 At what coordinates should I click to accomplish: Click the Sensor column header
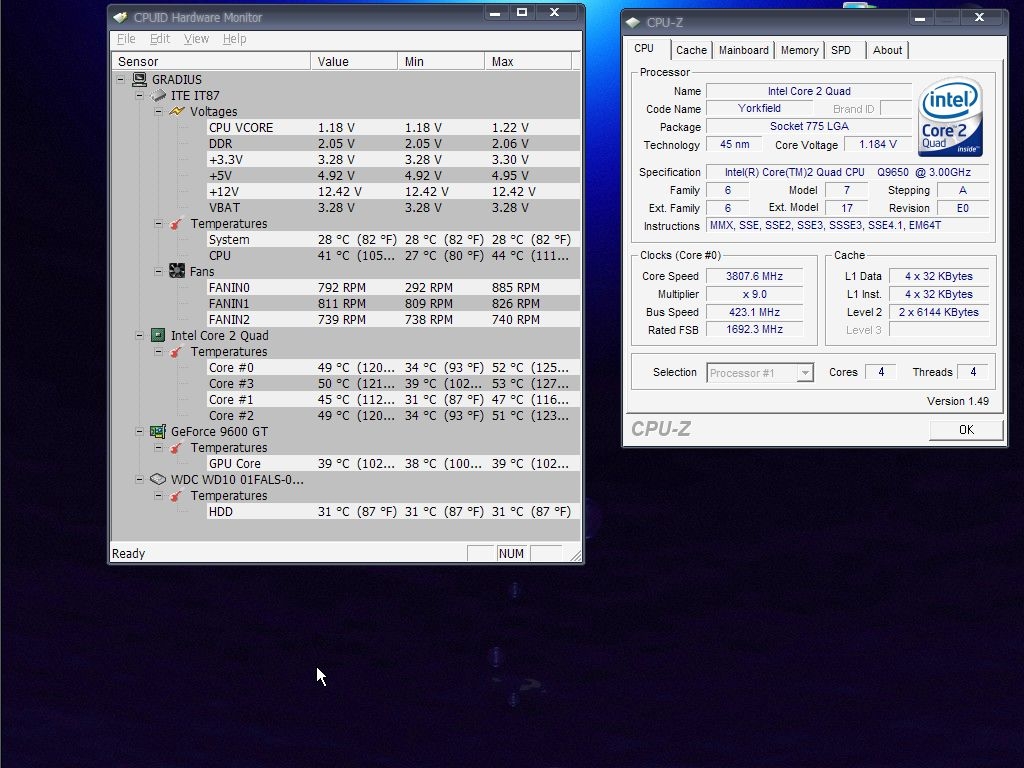[x=211, y=61]
